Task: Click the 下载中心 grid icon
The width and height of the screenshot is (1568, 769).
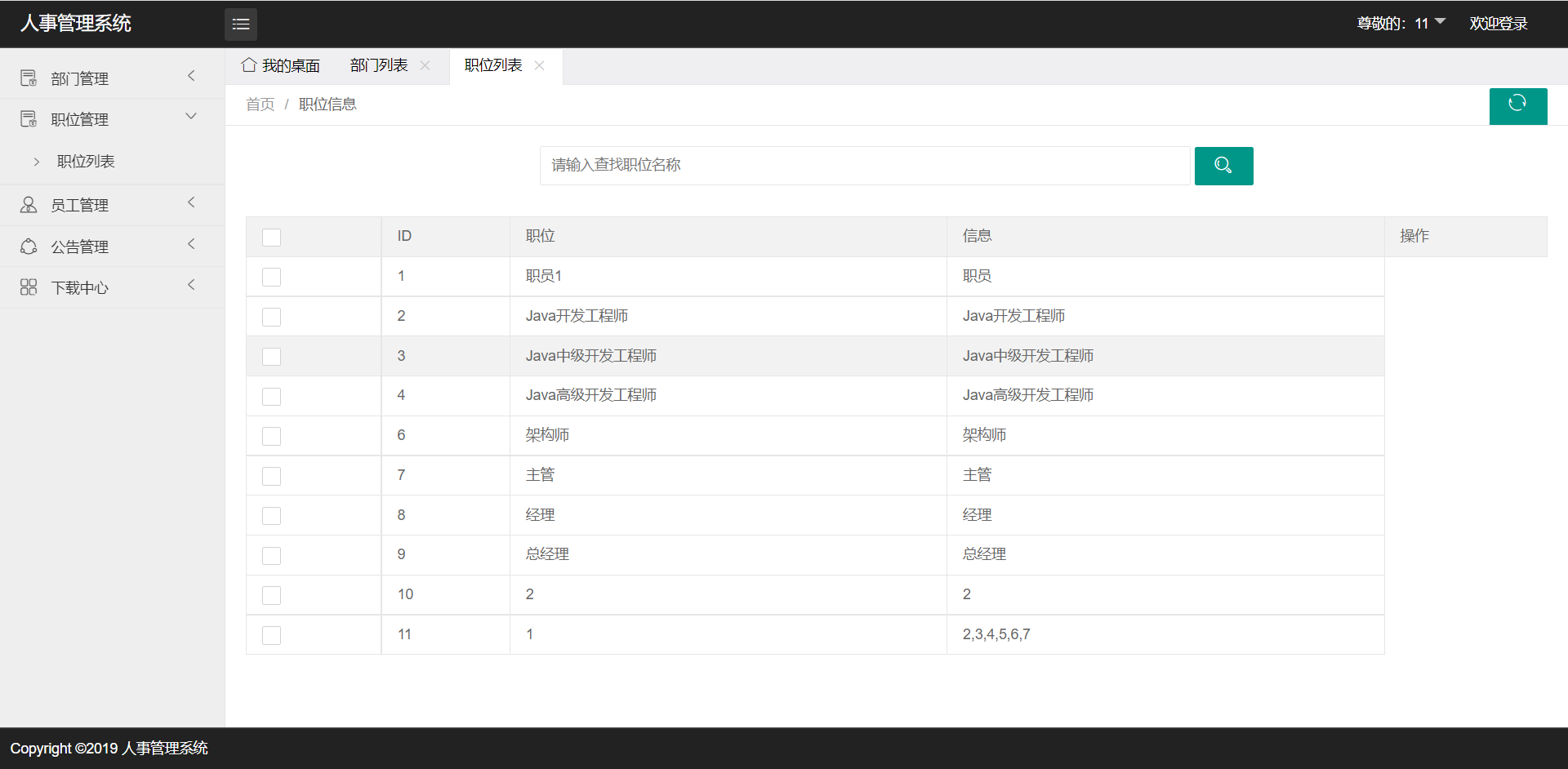Action: click(29, 287)
